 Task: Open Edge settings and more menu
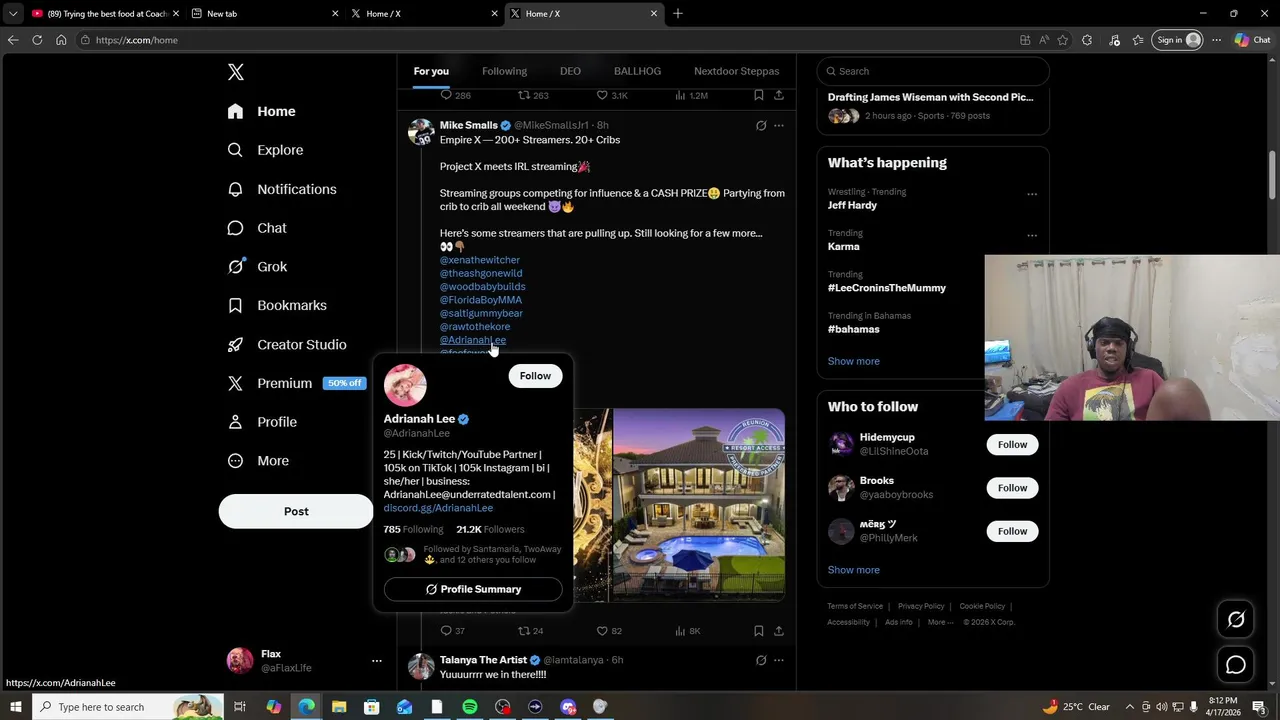click(x=1216, y=40)
